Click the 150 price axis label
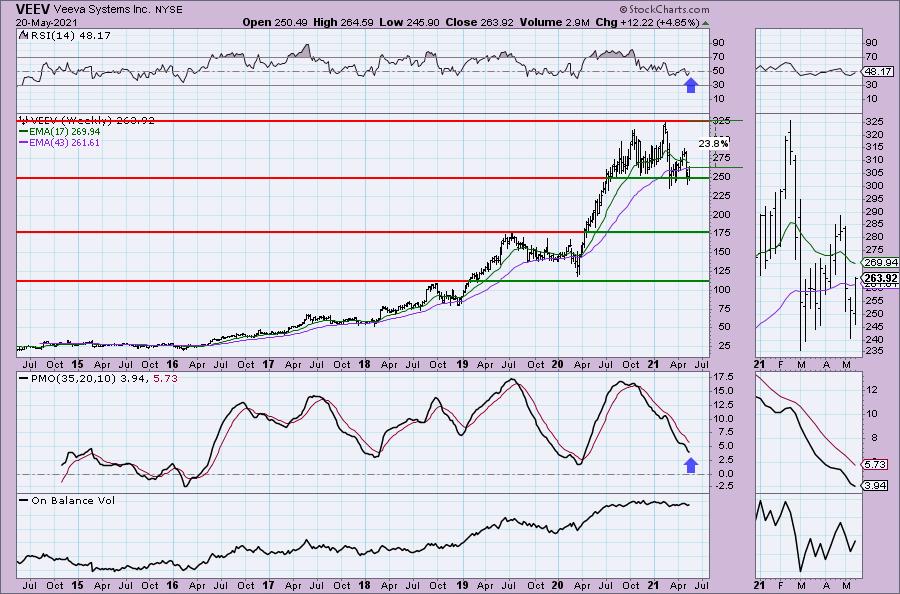900x594 pixels. click(721, 252)
